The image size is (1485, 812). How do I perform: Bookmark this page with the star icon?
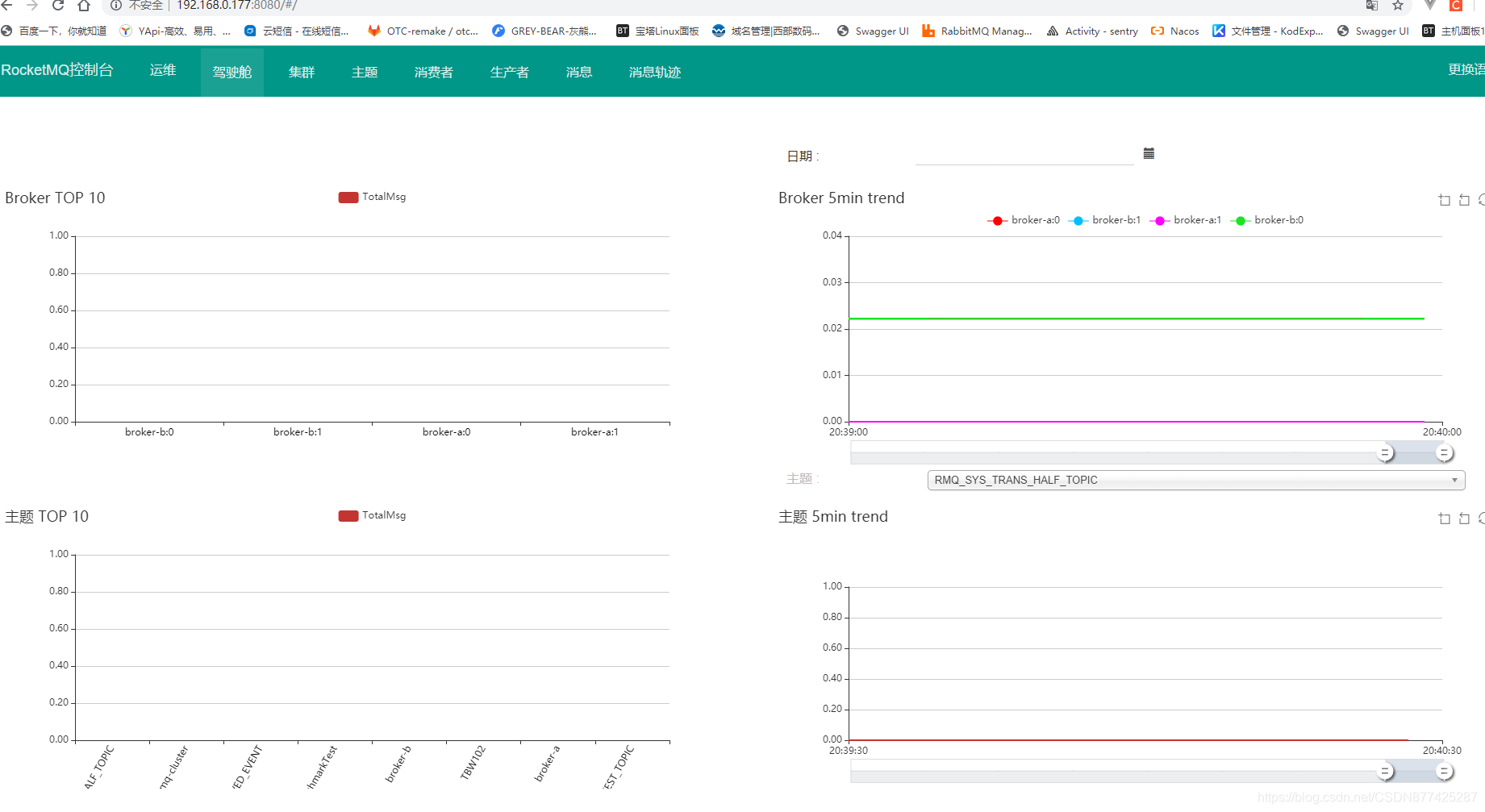point(1398,6)
